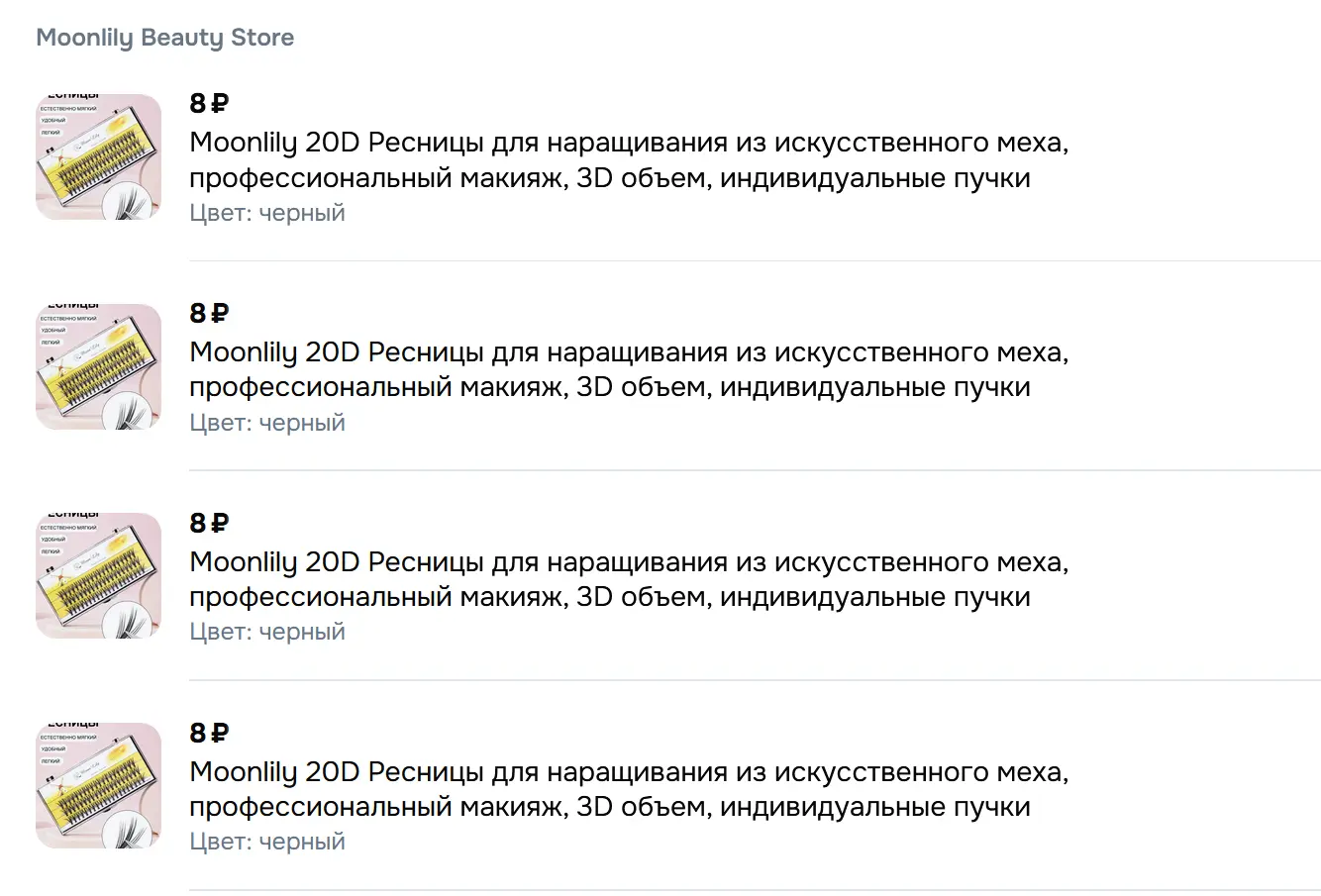Screen dimensions: 1321x896
Task: Open the fourth eyelash product thumbnail
Action: 98,785
